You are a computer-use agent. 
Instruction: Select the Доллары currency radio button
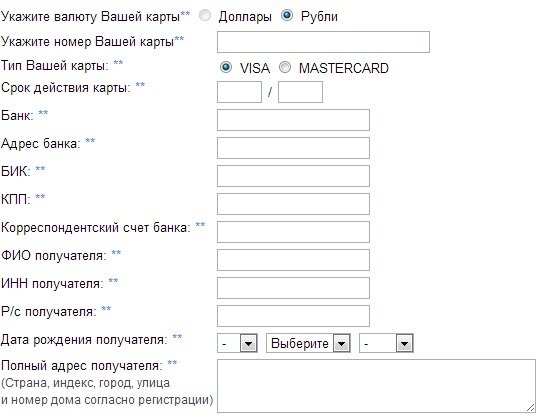tap(205, 16)
